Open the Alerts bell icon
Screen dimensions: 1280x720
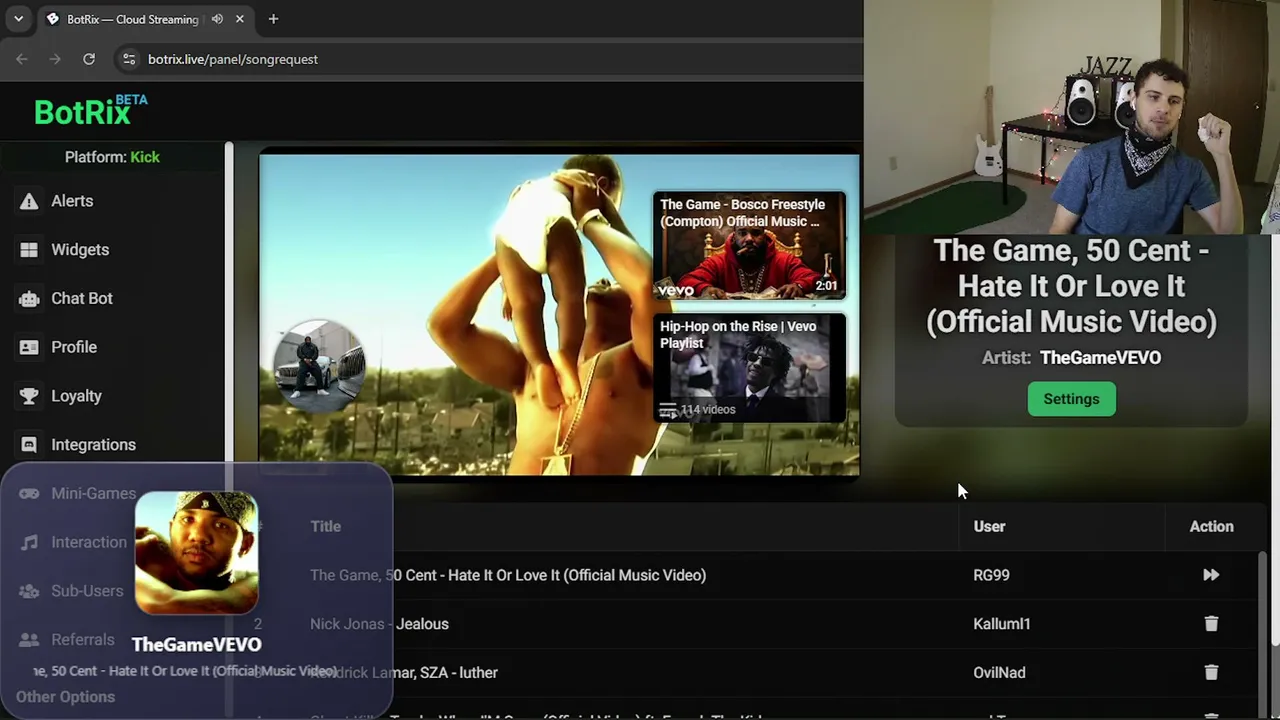29,201
